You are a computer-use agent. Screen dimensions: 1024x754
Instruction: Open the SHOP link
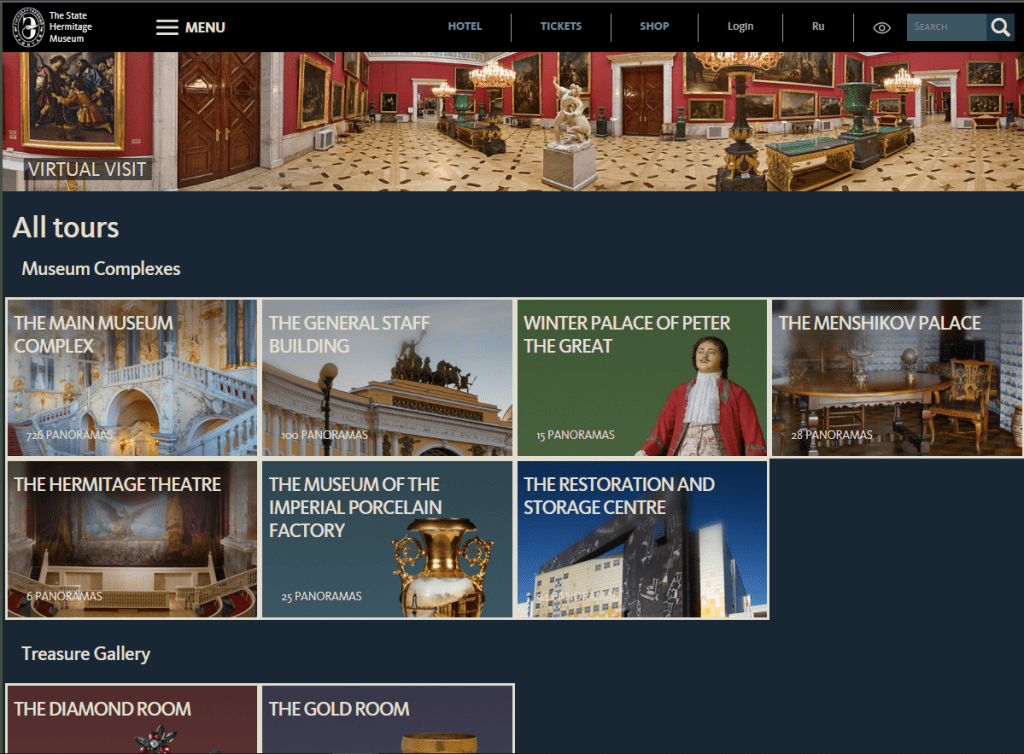click(654, 26)
